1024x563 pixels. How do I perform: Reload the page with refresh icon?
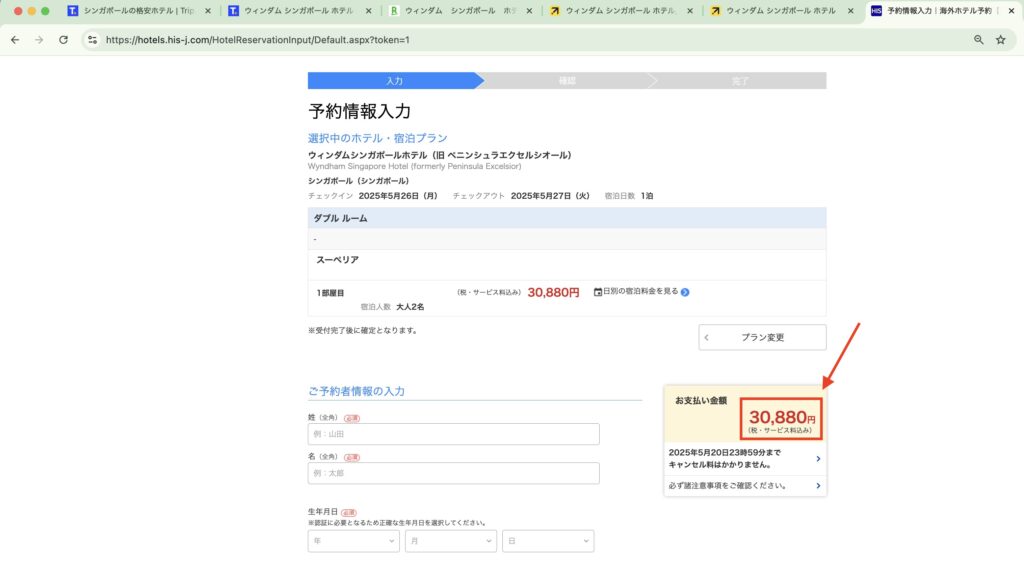pyautogui.click(x=63, y=40)
